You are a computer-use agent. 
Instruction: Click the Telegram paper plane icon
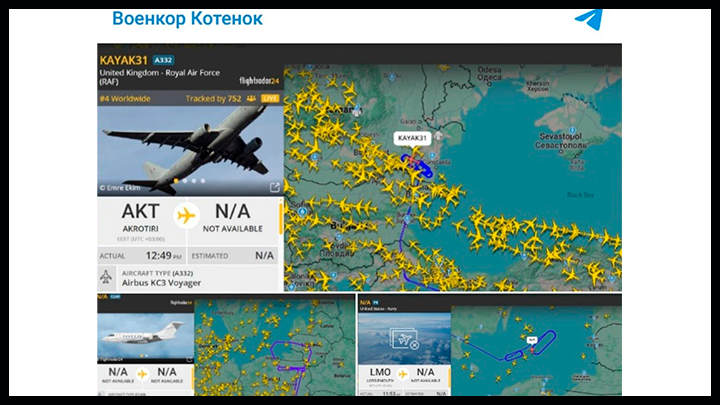coord(588,20)
